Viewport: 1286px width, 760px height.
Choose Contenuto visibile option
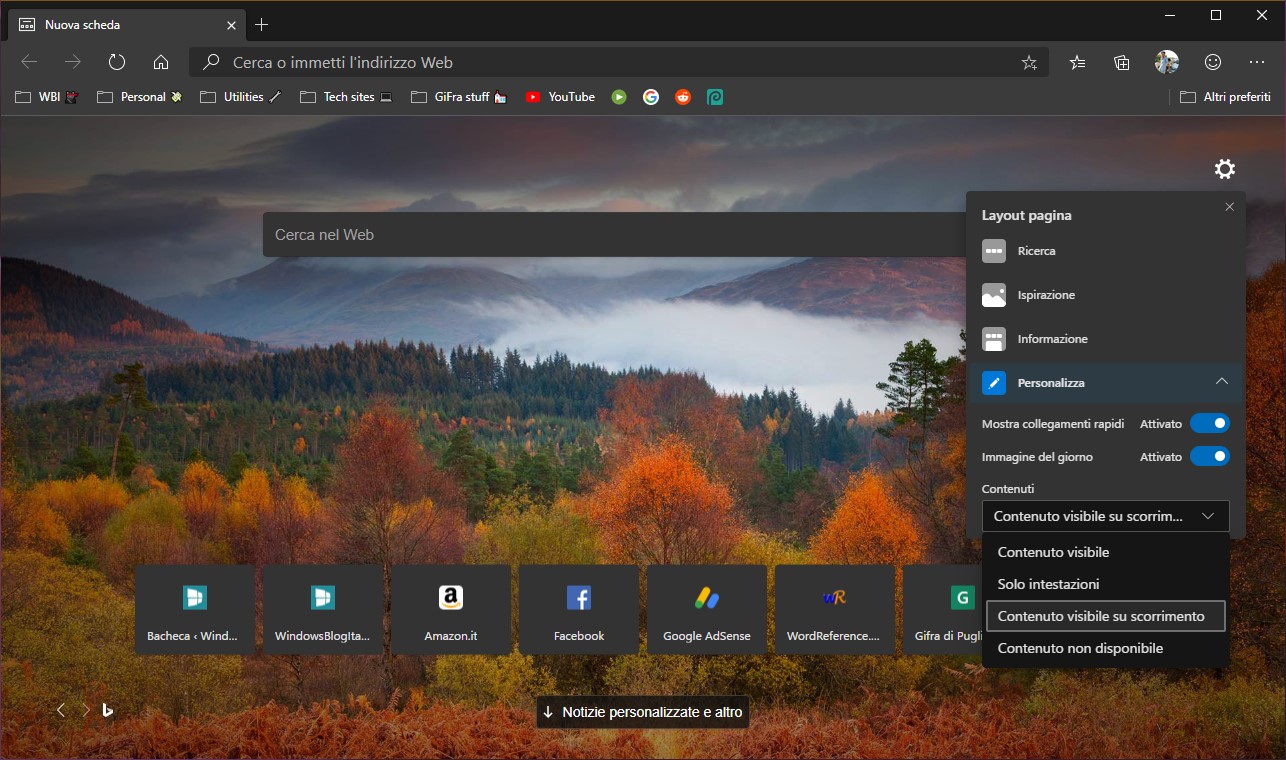click(1105, 552)
